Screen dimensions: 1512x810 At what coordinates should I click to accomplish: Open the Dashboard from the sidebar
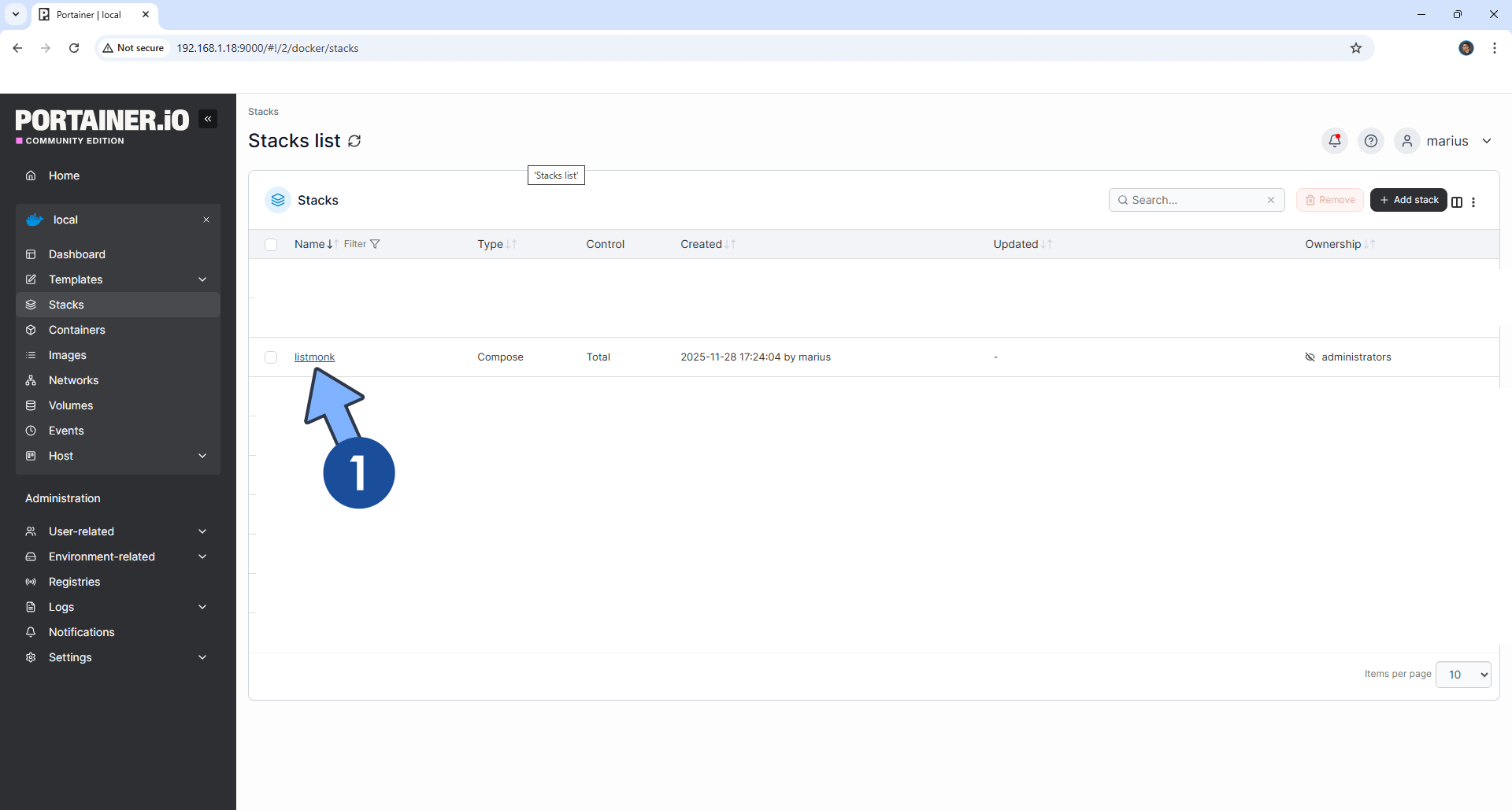pos(76,253)
